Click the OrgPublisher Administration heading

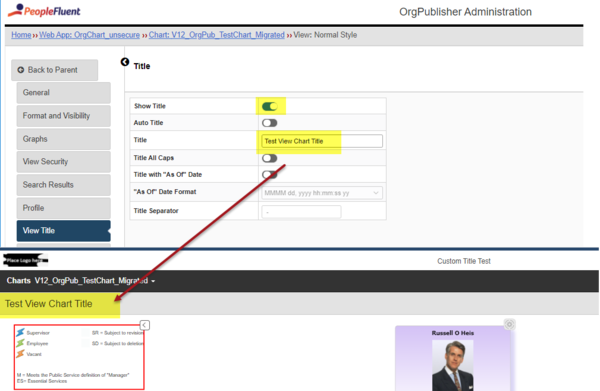(x=465, y=12)
